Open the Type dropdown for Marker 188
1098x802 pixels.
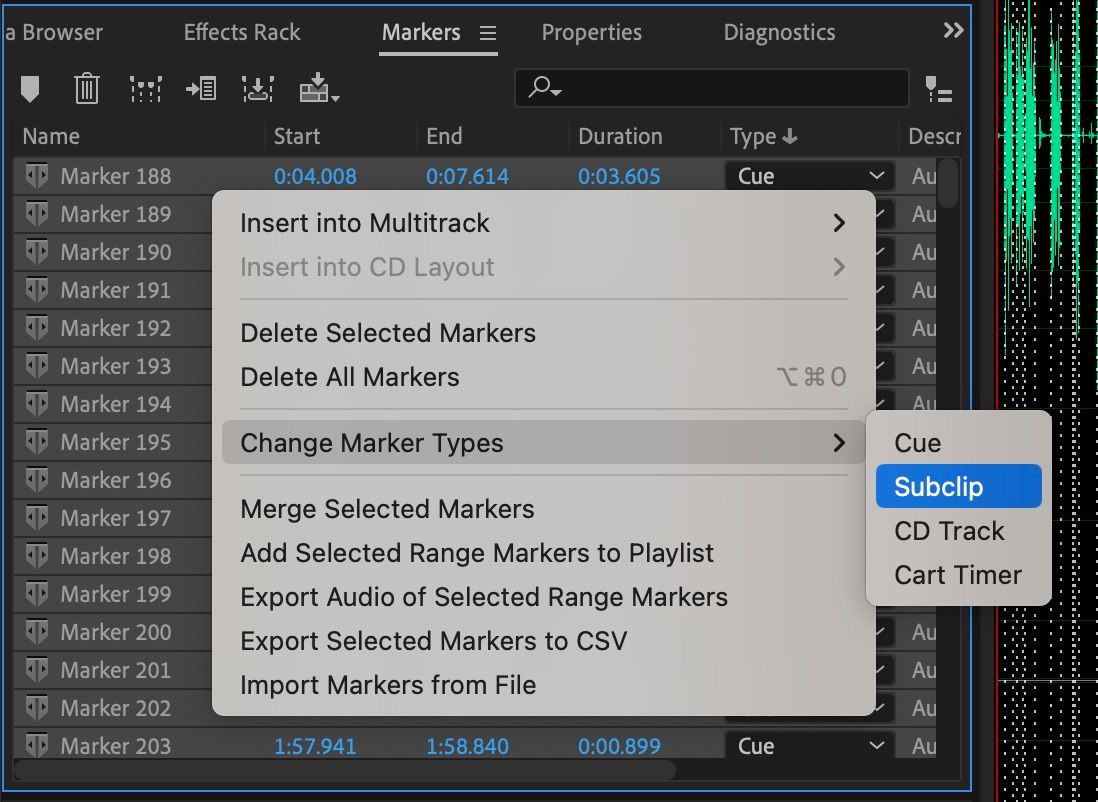click(808, 175)
